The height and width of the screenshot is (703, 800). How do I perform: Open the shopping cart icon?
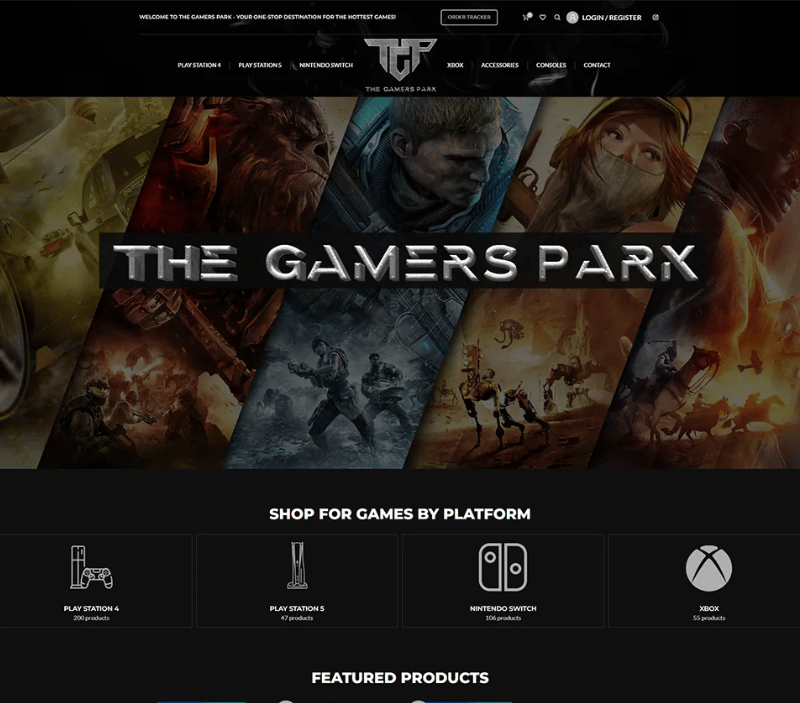[527, 17]
